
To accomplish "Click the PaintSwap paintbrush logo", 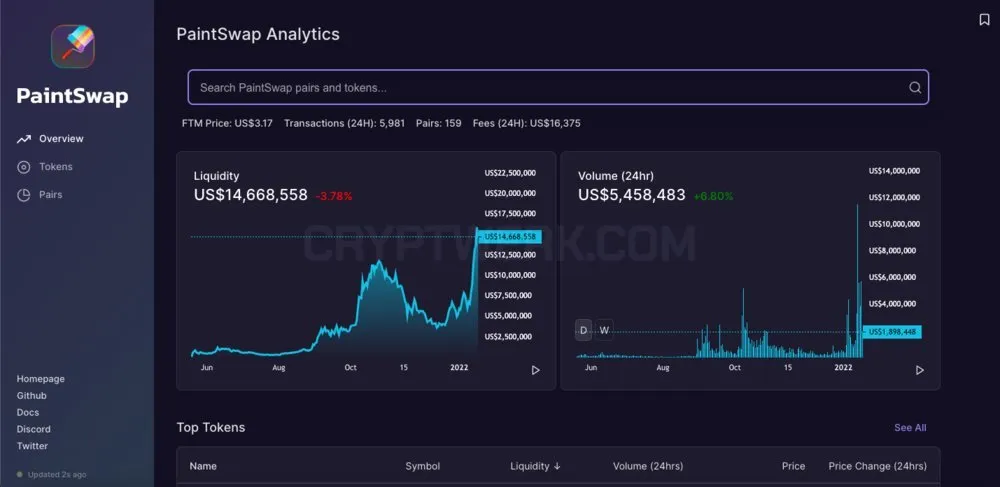I will [x=73, y=47].
